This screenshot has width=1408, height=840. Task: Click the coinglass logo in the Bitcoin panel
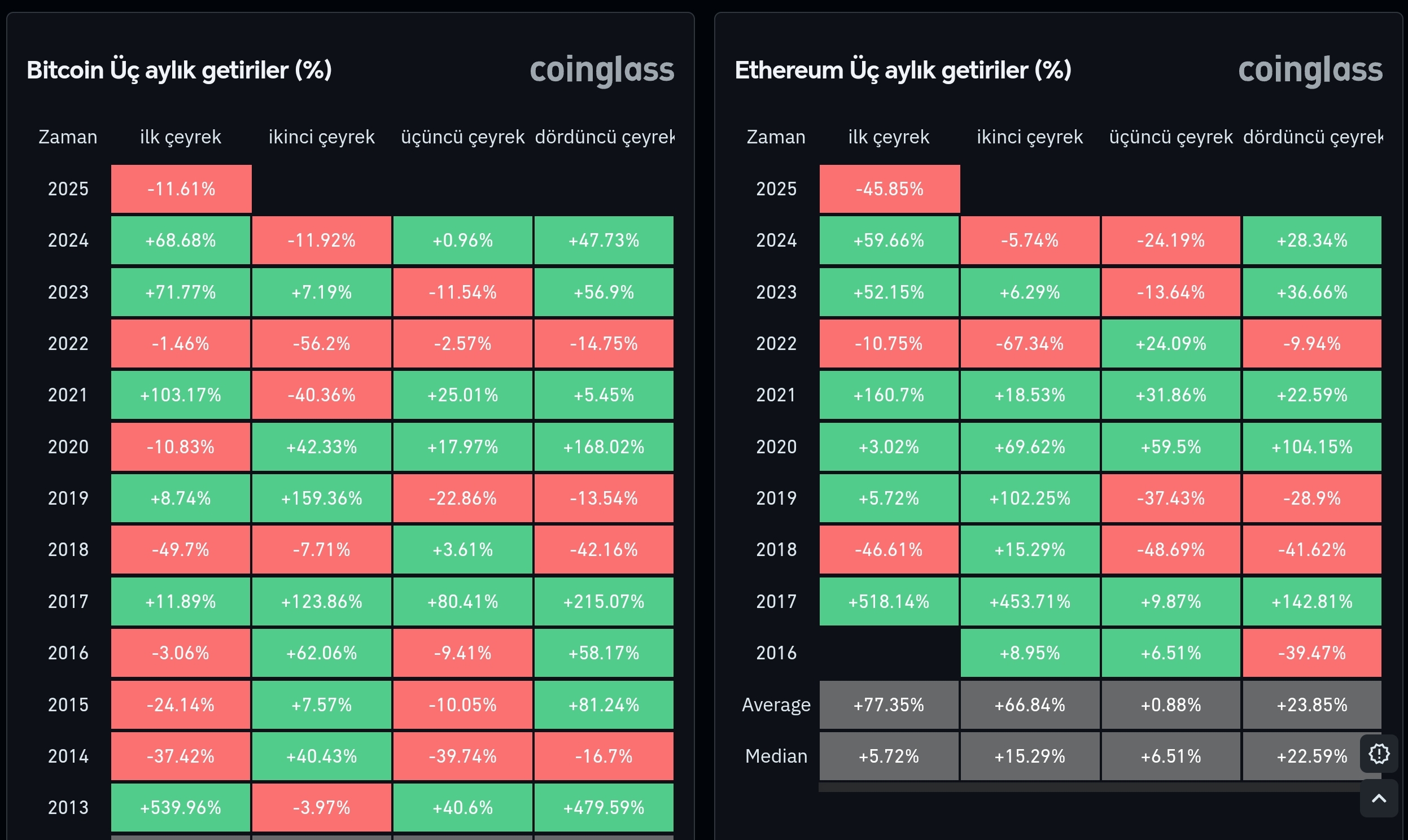602,70
